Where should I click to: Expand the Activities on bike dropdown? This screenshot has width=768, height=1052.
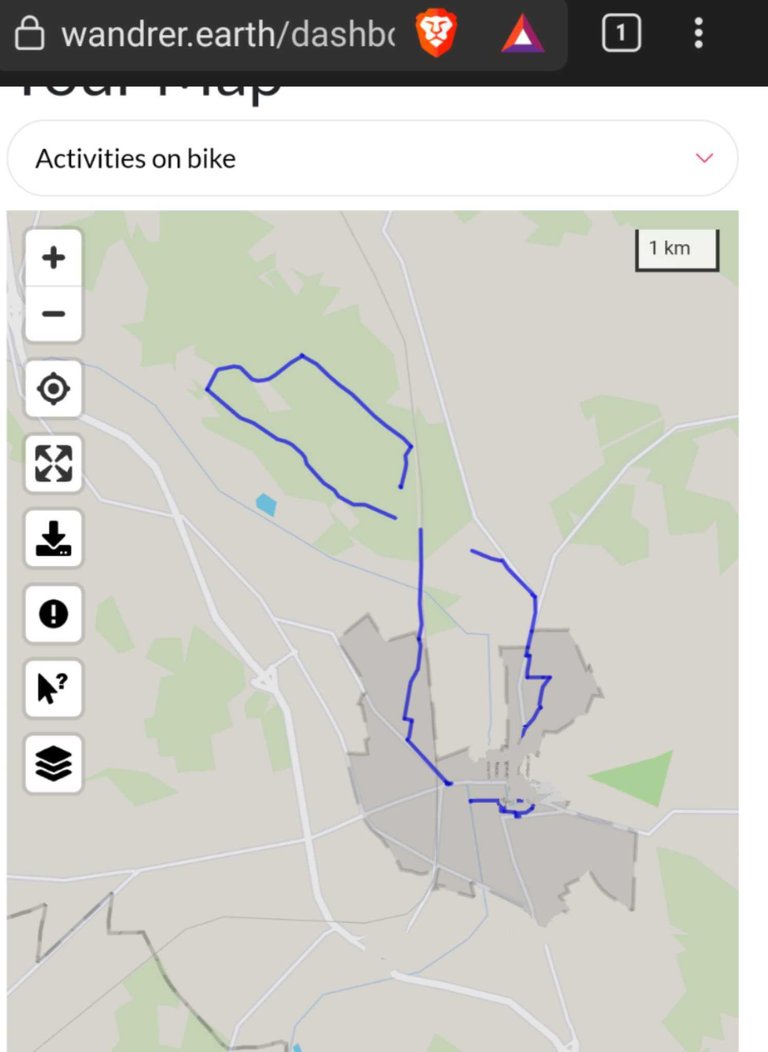[x=372, y=158]
